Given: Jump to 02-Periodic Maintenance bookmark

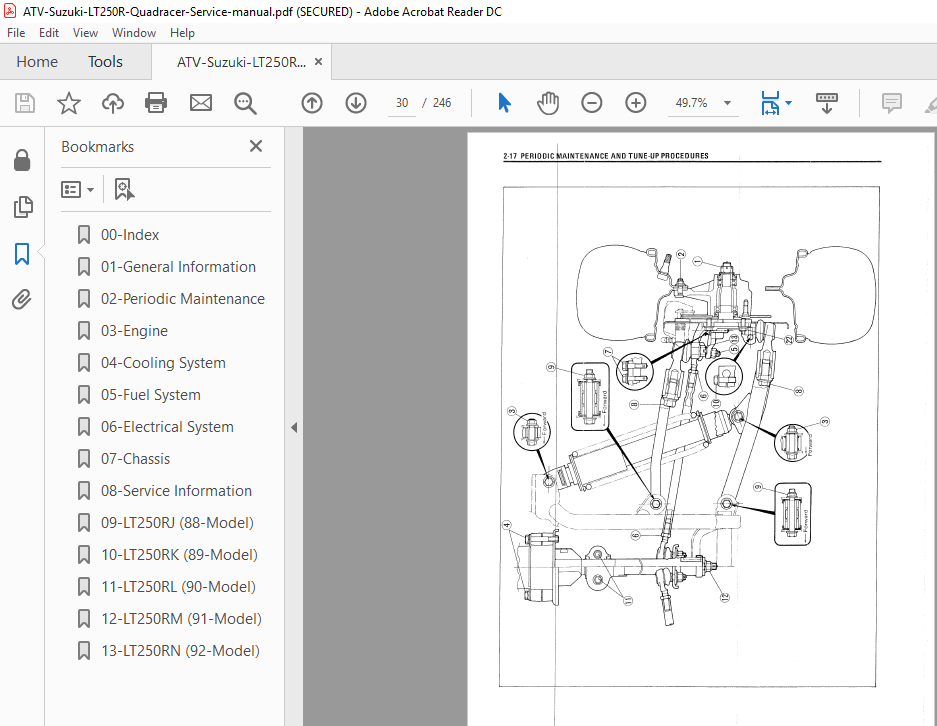Looking at the screenshot, I should coord(182,299).
